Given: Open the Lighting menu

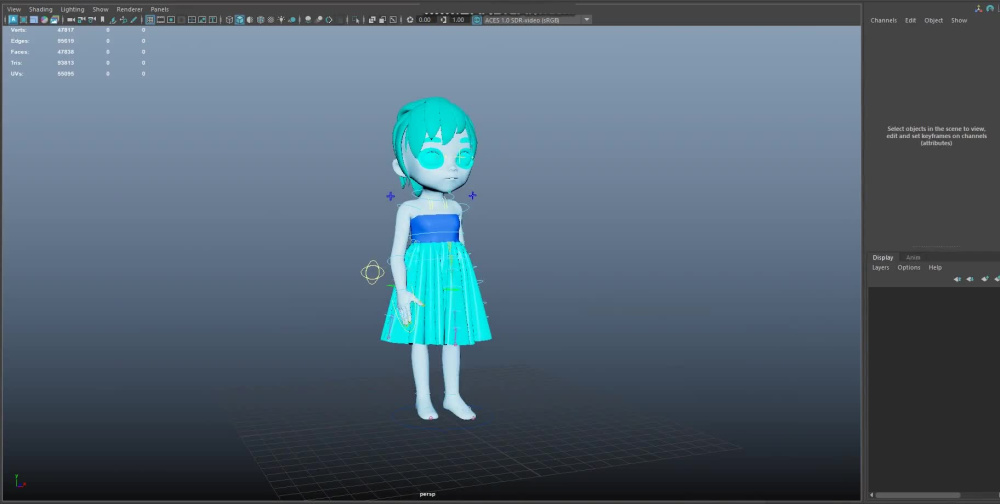Looking at the screenshot, I should pyautogui.click(x=72, y=10).
